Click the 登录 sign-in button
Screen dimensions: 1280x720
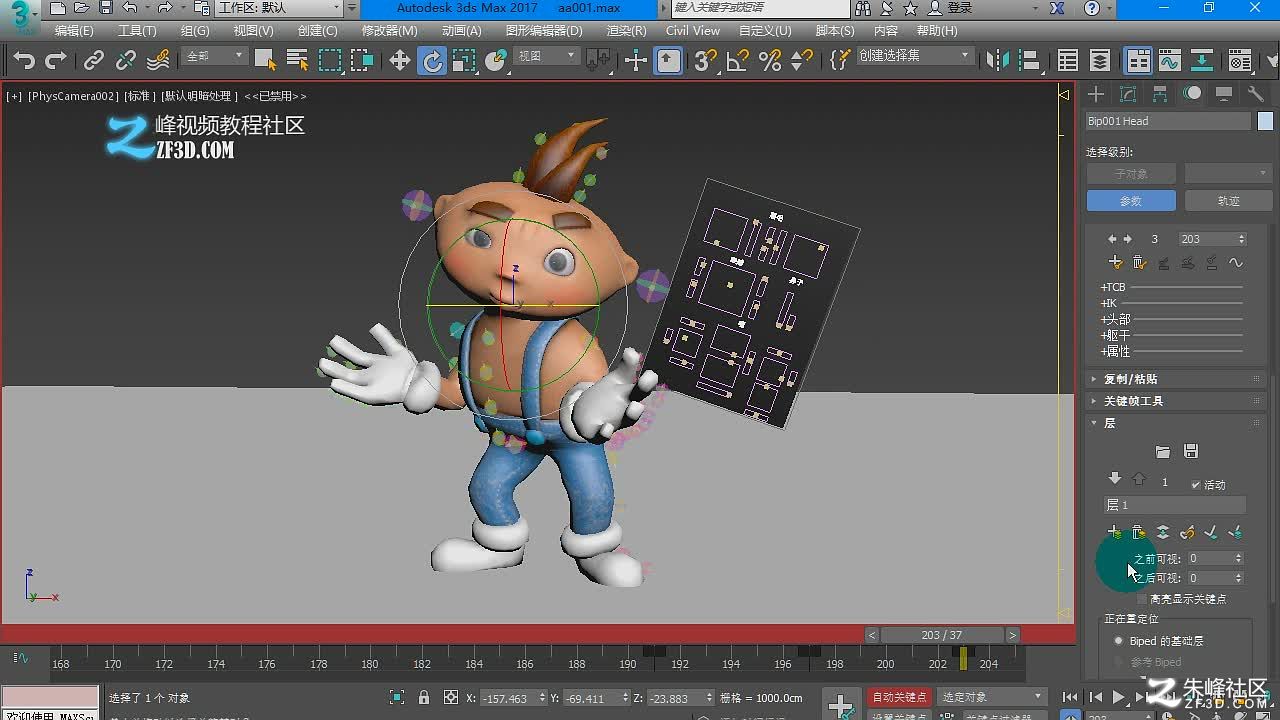951,8
